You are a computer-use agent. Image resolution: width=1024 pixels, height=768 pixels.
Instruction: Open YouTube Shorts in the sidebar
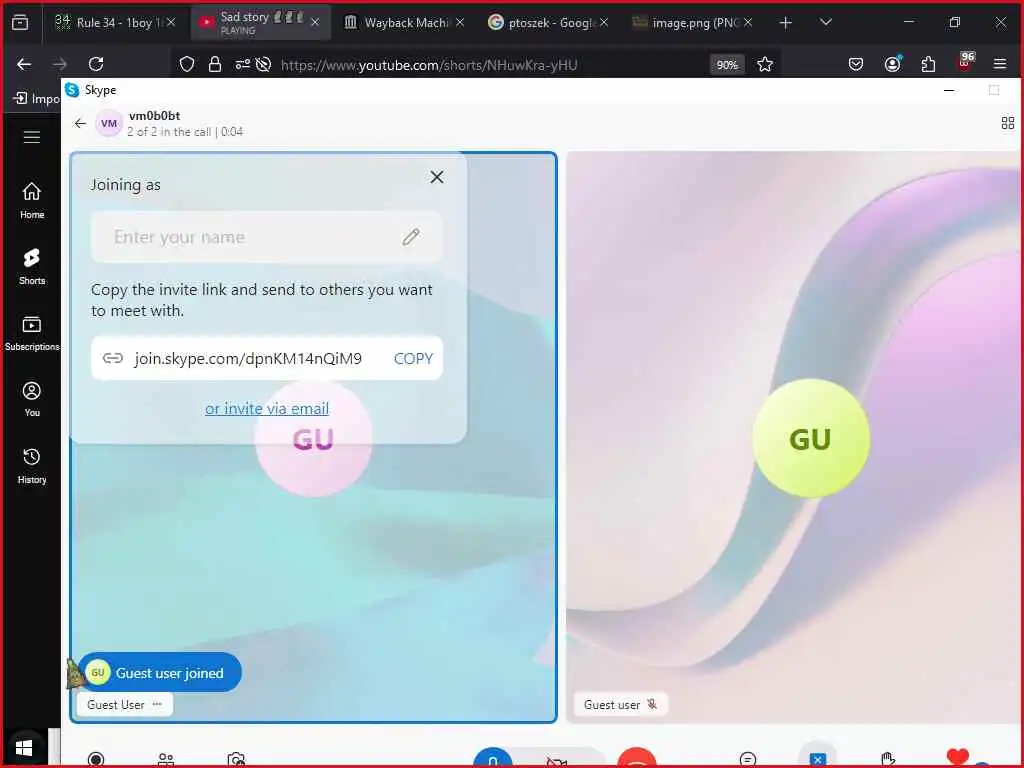click(31, 266)
